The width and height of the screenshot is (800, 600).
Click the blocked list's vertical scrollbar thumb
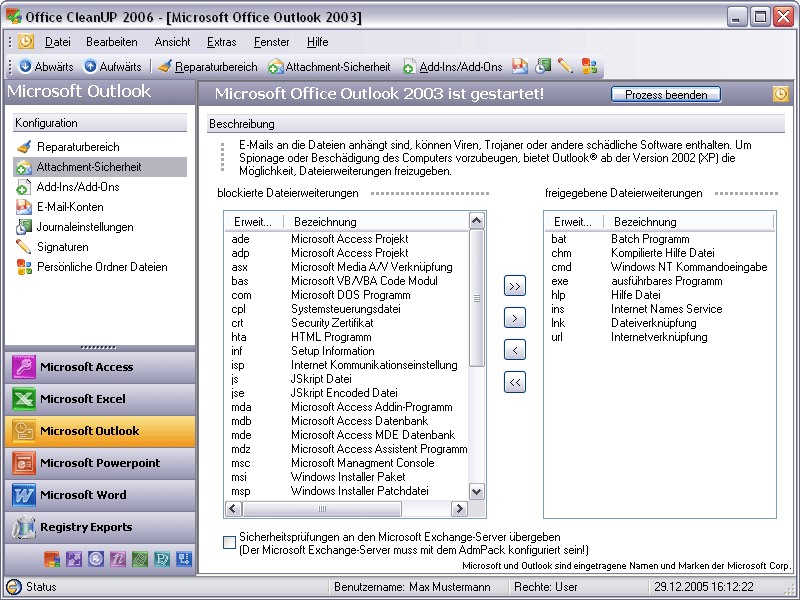pos(477,298)
